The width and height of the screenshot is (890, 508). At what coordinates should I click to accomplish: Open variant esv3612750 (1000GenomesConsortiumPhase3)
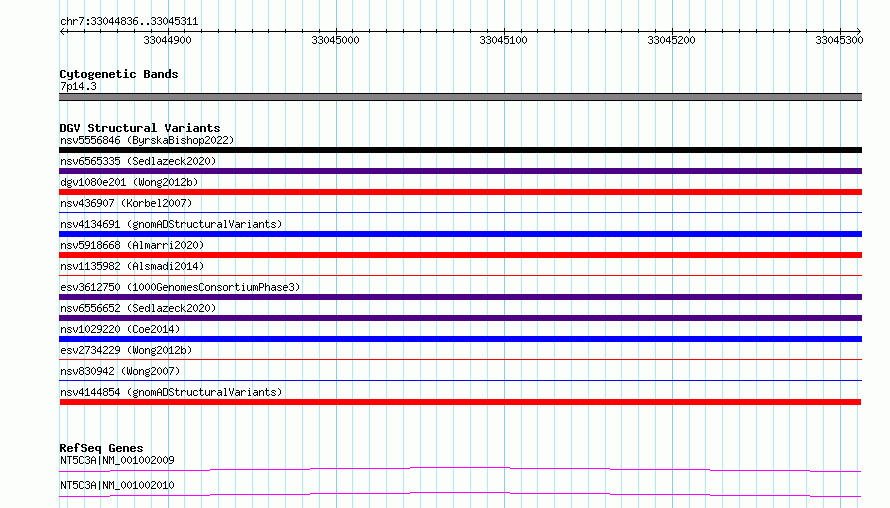[x=180, y=287]
